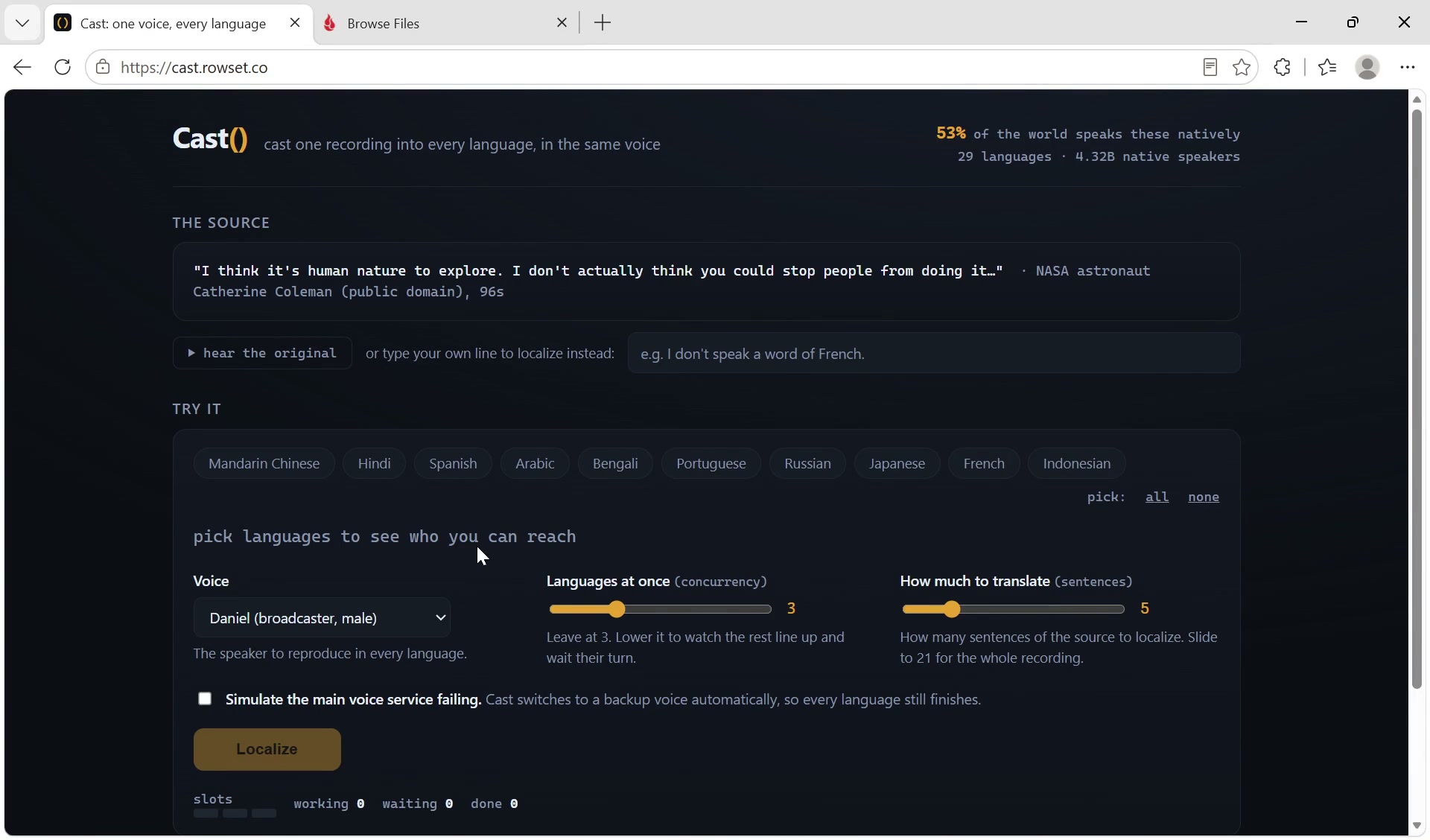Toggle the Spanish language chip

453,464
